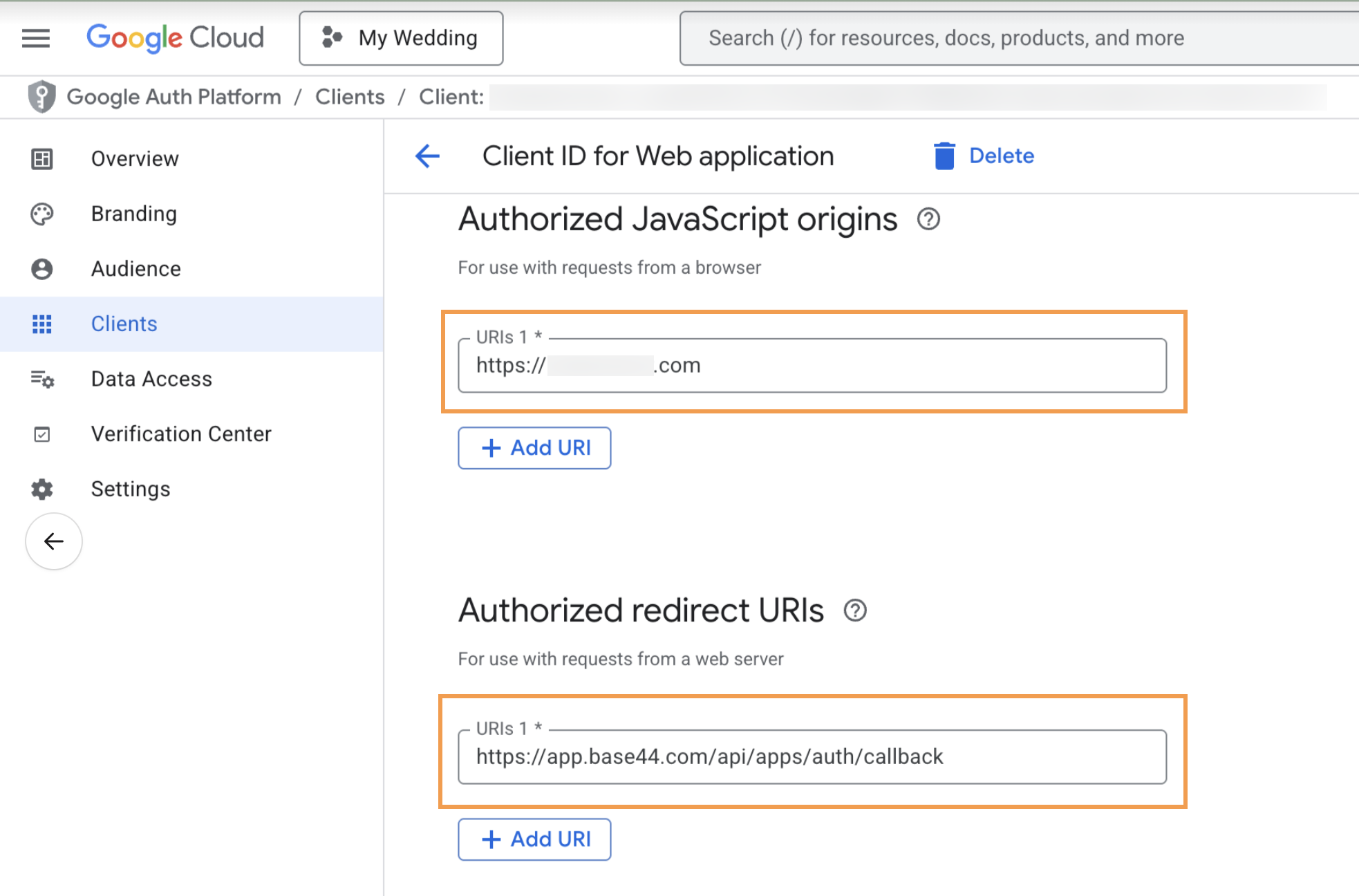Image resolution: width=1359 pixels, height=896 pixels.
Task: Open the My Wedding project selector
Action: pyautogui.click(x=401, y=38)
